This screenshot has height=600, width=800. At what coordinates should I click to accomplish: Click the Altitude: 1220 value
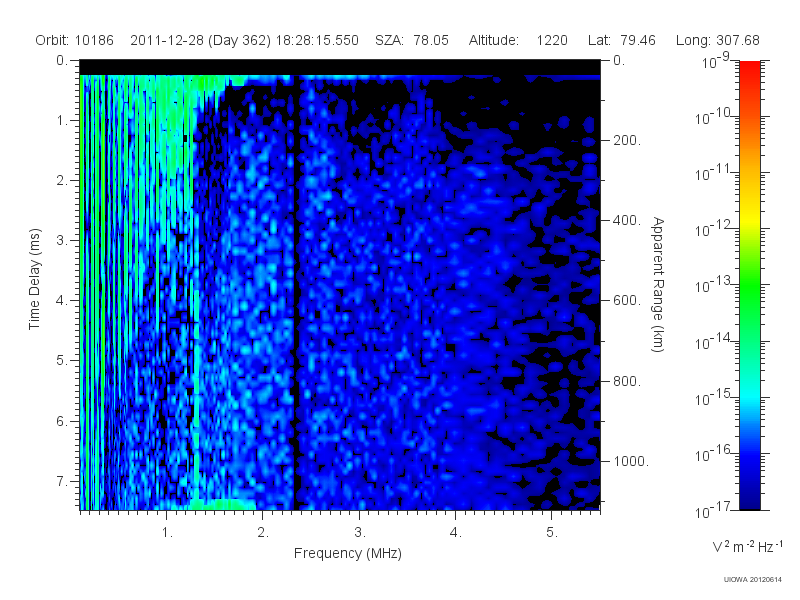(518, 40)
